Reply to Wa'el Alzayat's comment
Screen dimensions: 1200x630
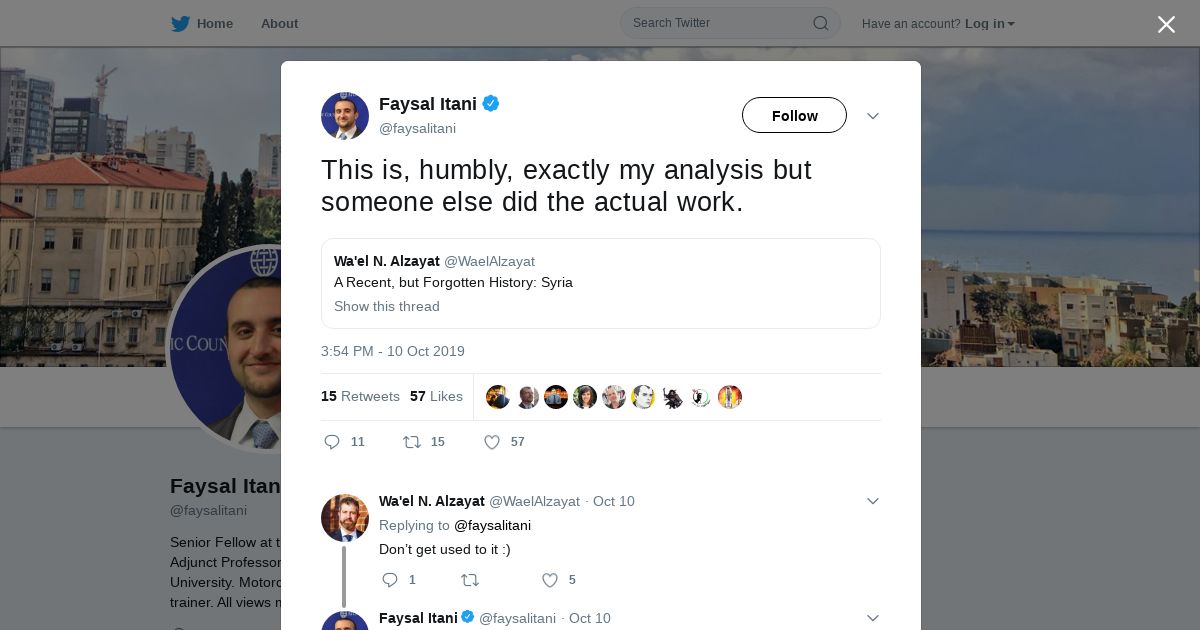tap(390, 580)
